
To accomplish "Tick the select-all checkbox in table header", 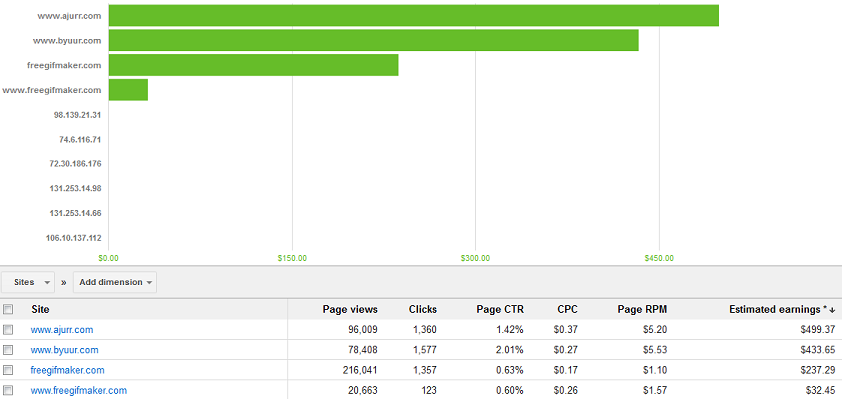I will click(8, 309).
